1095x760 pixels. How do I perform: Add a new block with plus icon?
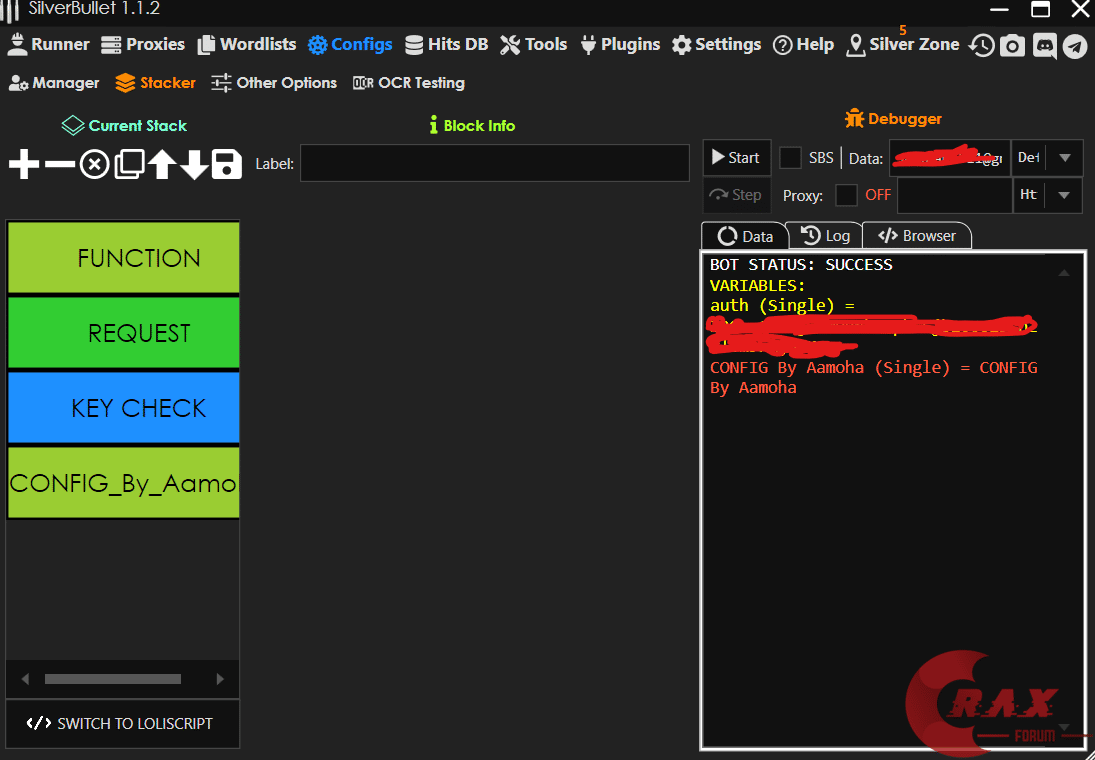click(24, 165)
